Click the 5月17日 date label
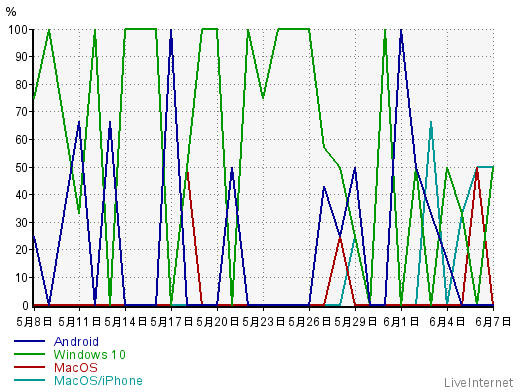This screenshot has height=392, width=520. (171, 322)
